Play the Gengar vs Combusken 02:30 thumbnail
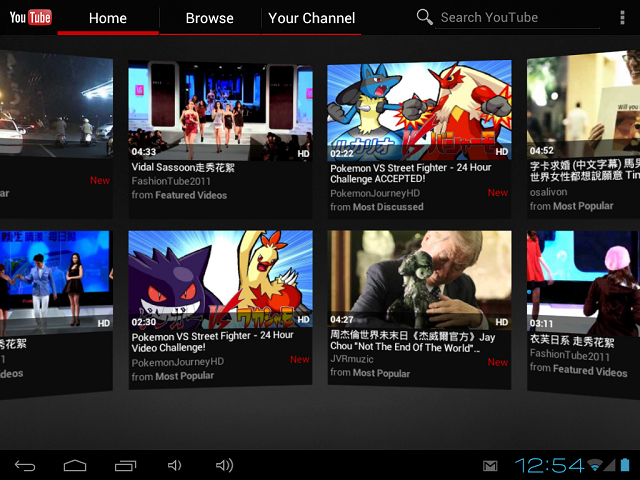640x480 pixels. [220, 280]
